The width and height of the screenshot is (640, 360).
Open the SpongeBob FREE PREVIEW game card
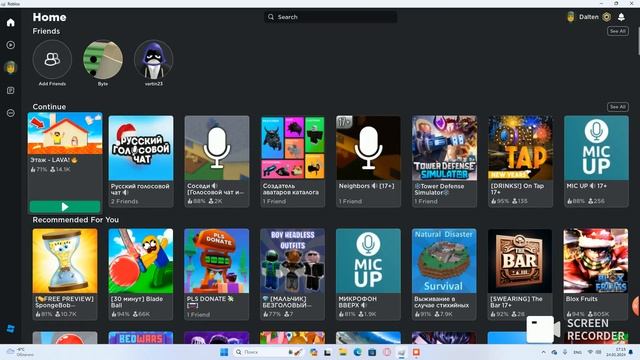coord(65,274)
